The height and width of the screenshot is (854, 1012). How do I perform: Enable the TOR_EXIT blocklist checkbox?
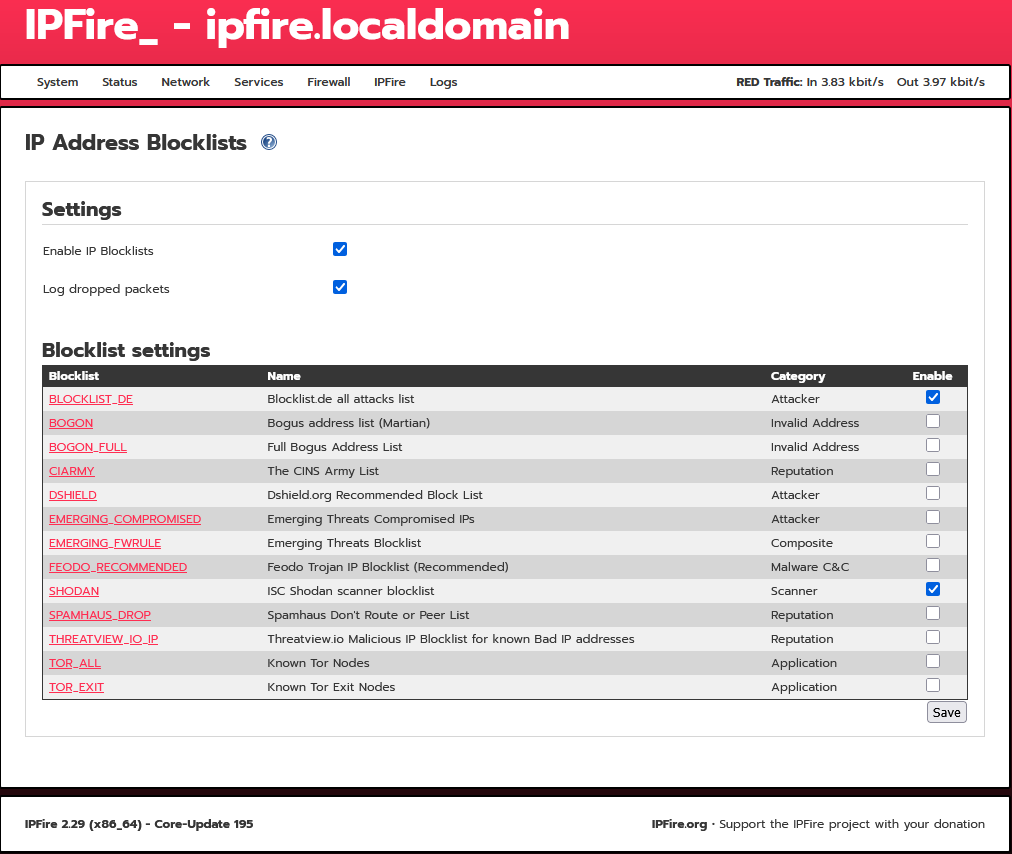pos(933,685)
